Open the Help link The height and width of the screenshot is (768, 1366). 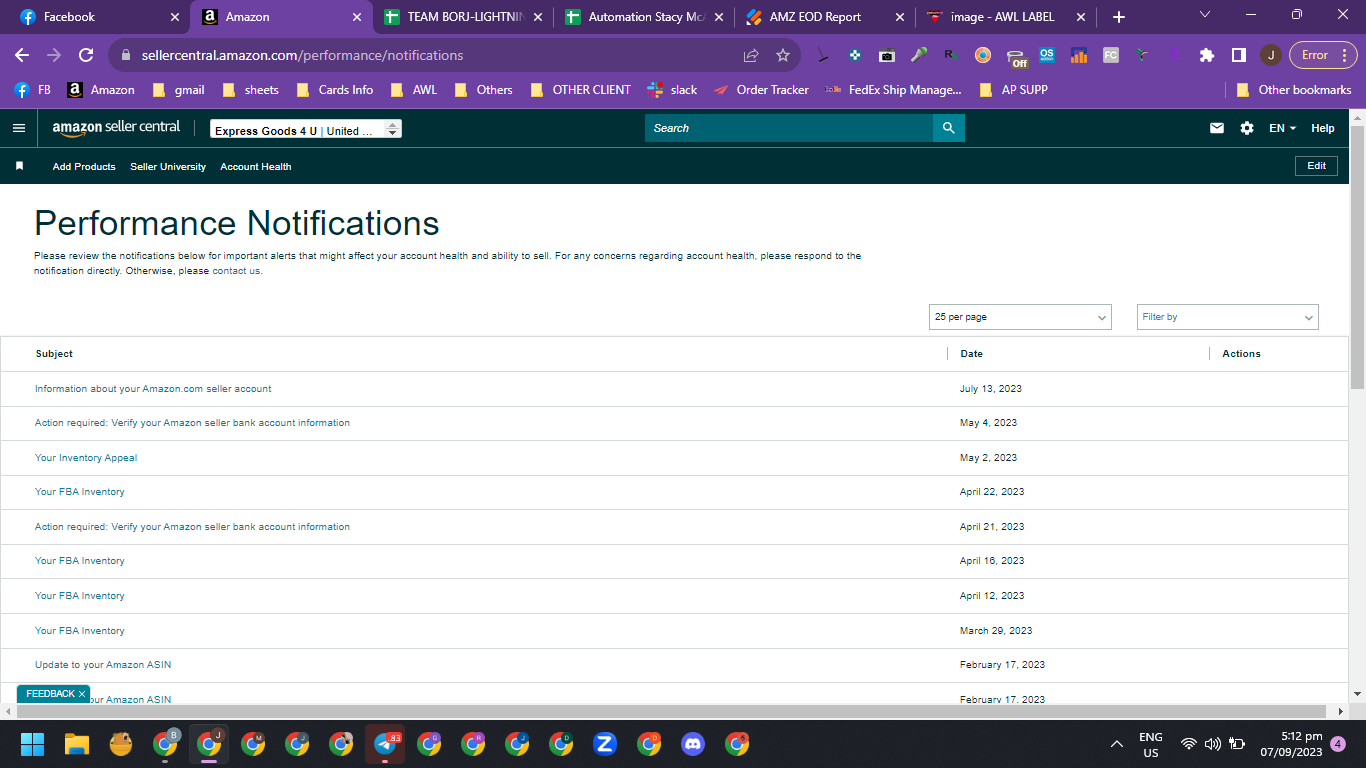[1323, 128]
